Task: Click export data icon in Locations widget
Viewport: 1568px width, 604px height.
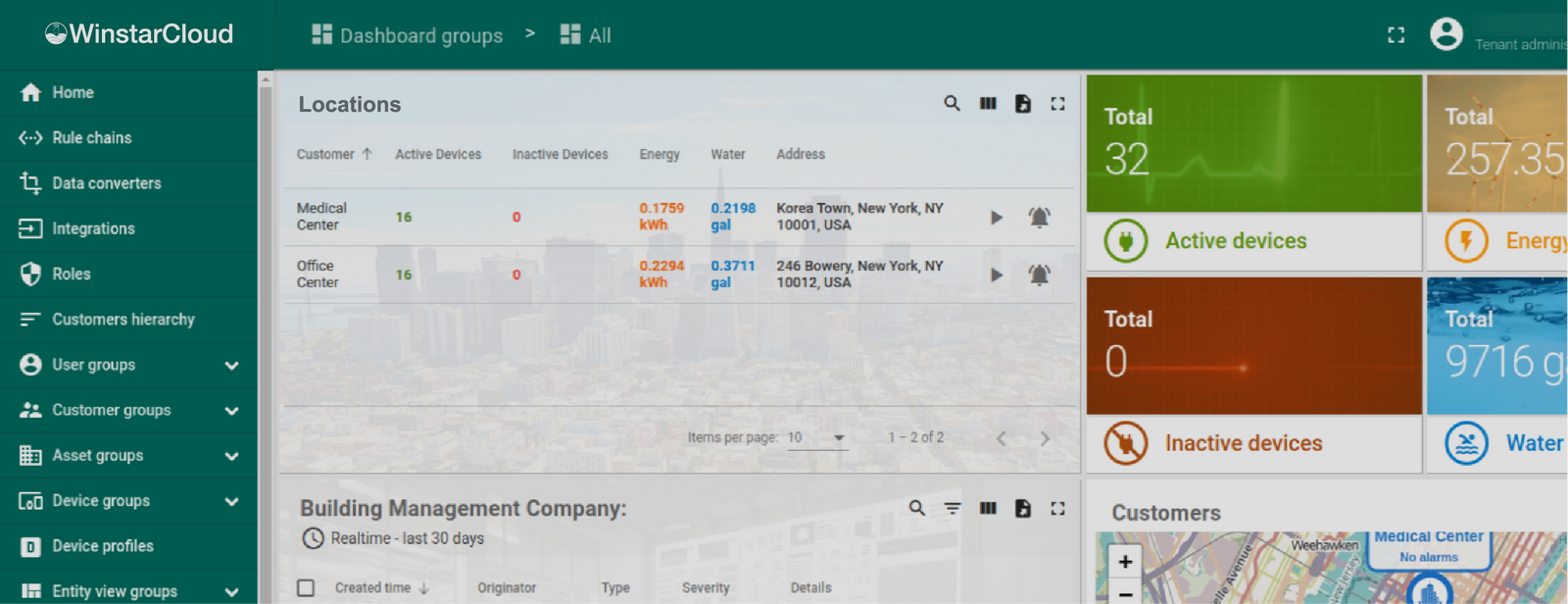Action: coord(1022,104)
